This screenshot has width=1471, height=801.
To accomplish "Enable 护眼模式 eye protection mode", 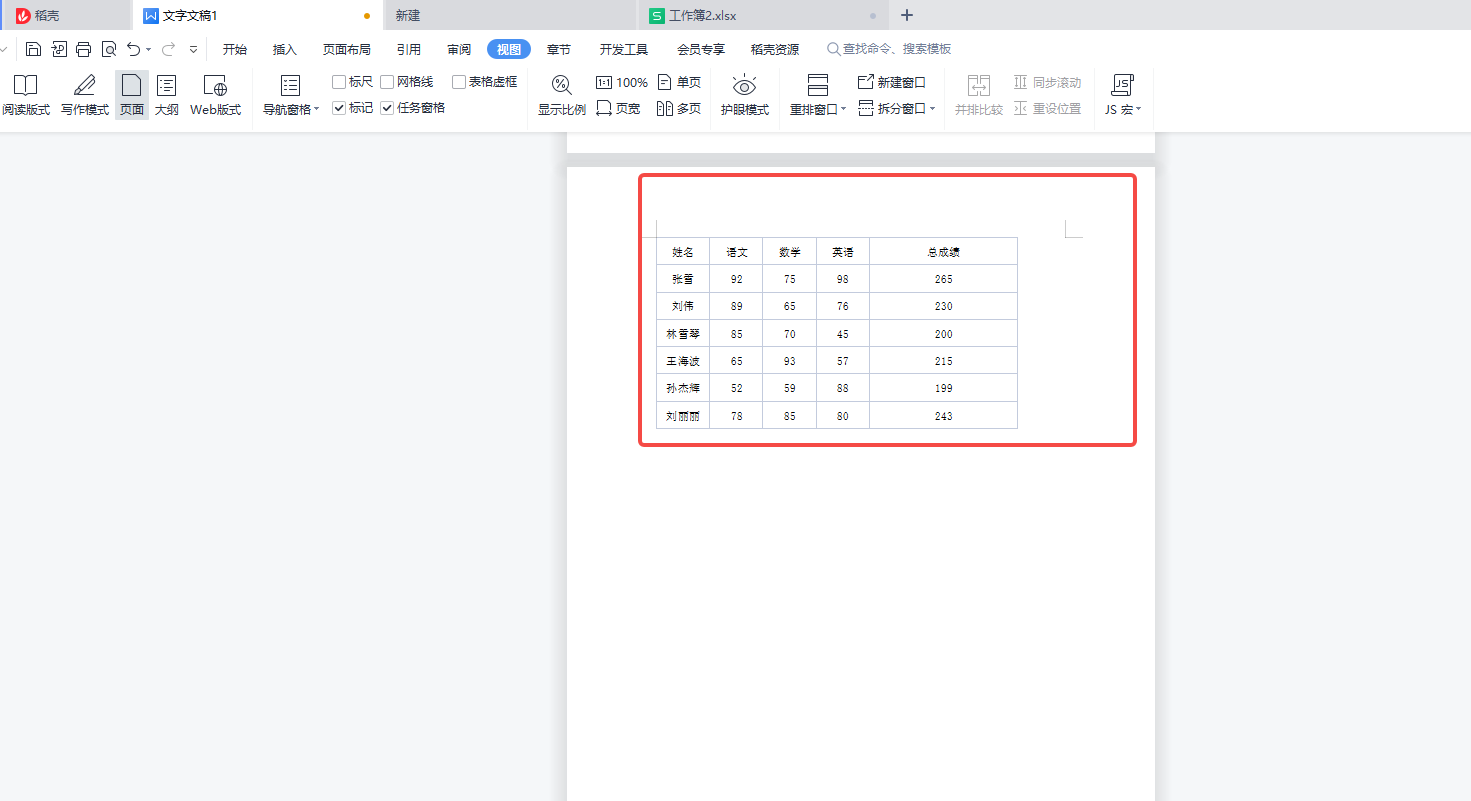I will (744, 95).
